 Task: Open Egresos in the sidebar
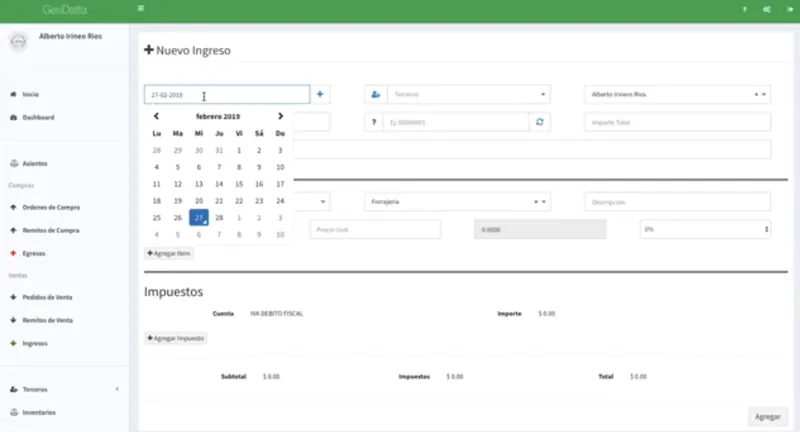coord(34,253)
